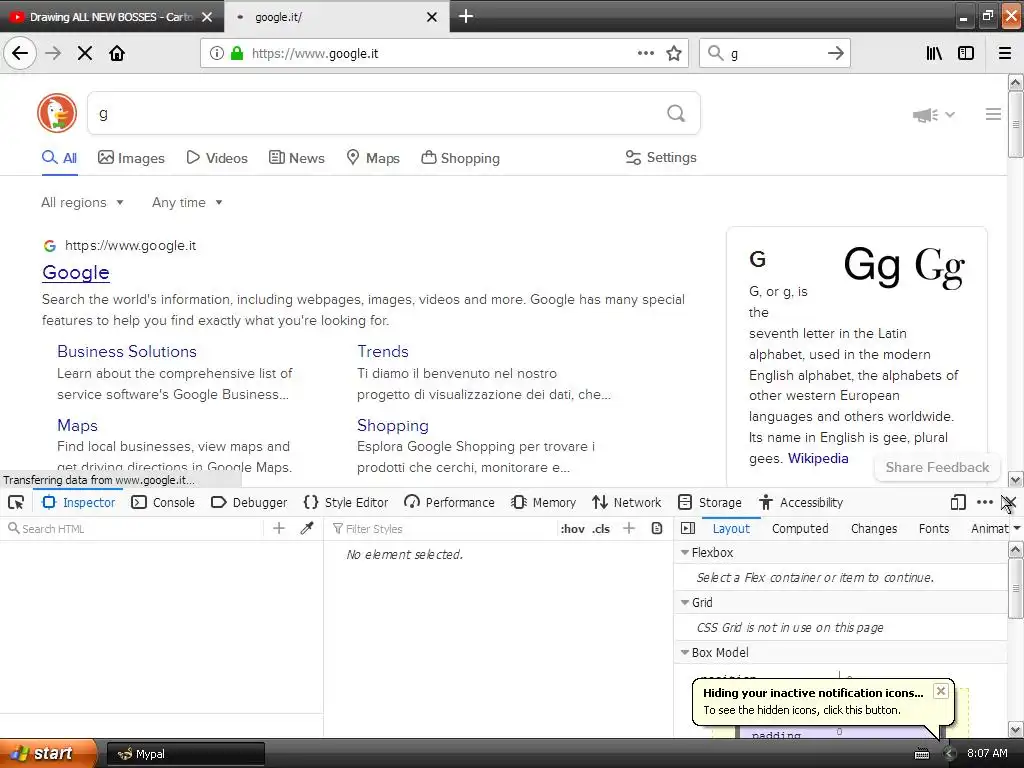Close the google.it tab
The width and height of the screenshot is (1024, 768).
point(432,17)
